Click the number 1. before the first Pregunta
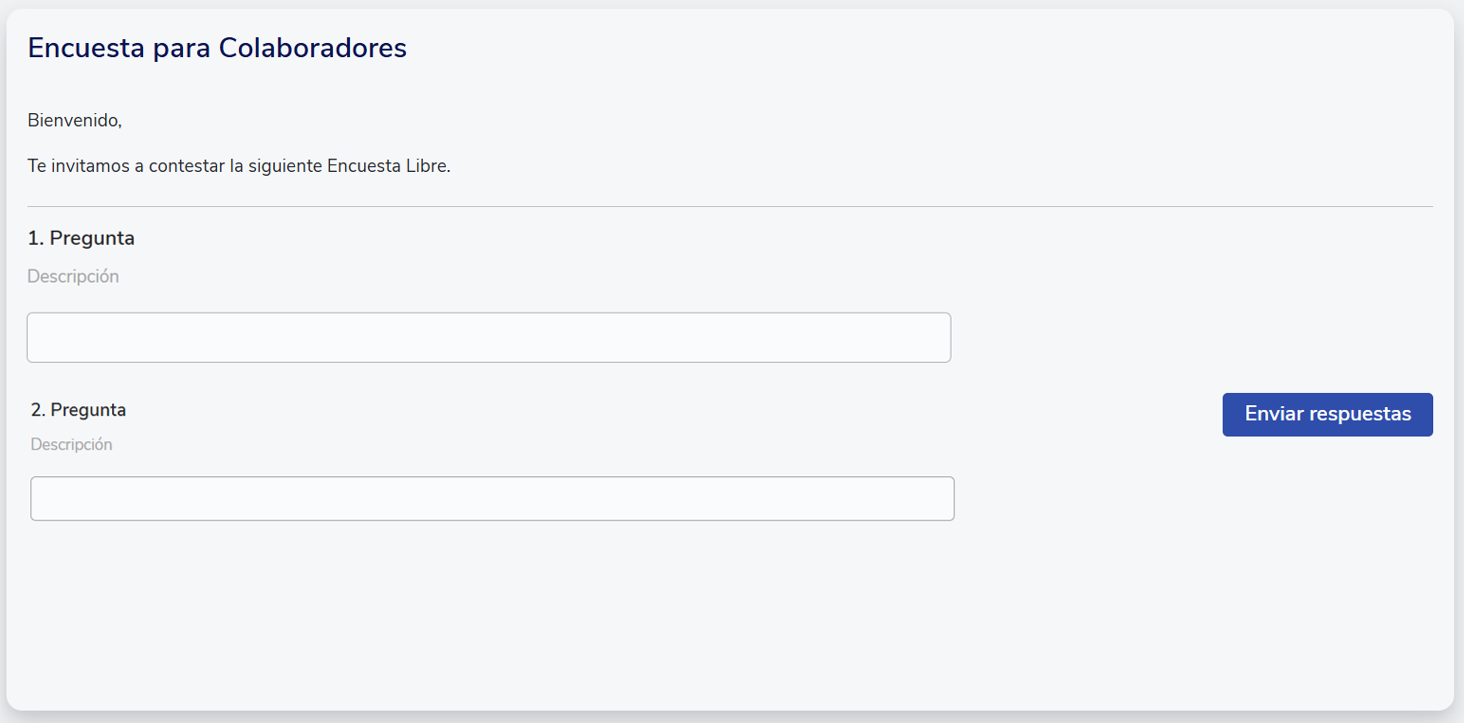The image size is (1464, 723). pos(36,238)
